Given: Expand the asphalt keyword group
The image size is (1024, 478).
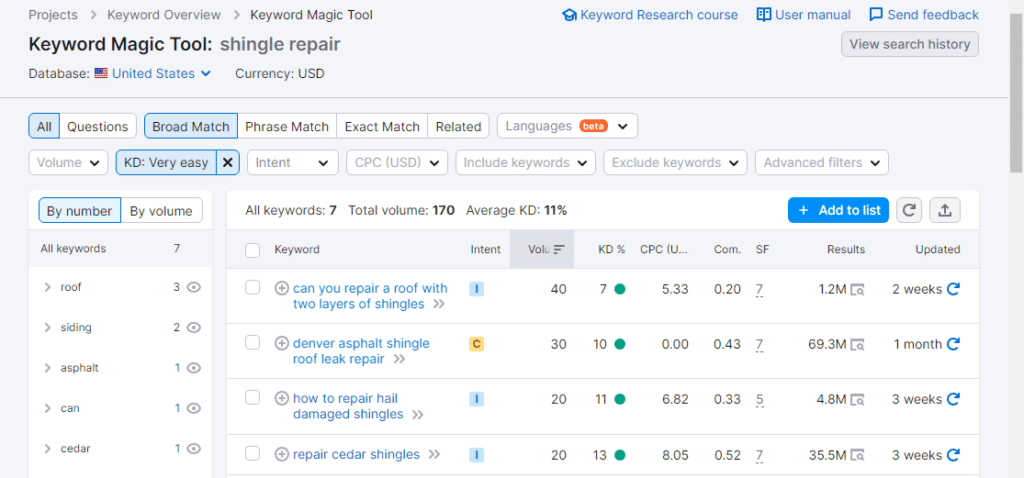Looking at the screenshot, I should (47, 368).
